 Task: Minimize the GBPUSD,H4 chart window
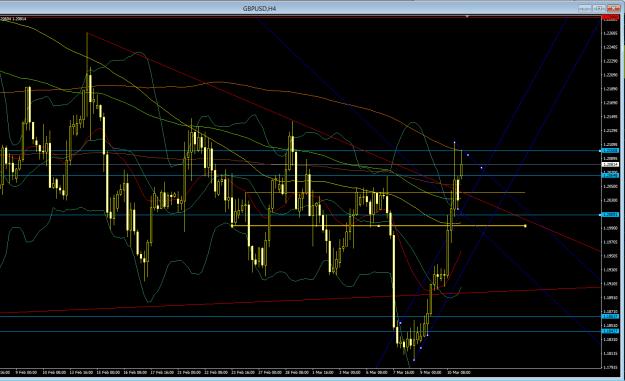coord(584,8)
